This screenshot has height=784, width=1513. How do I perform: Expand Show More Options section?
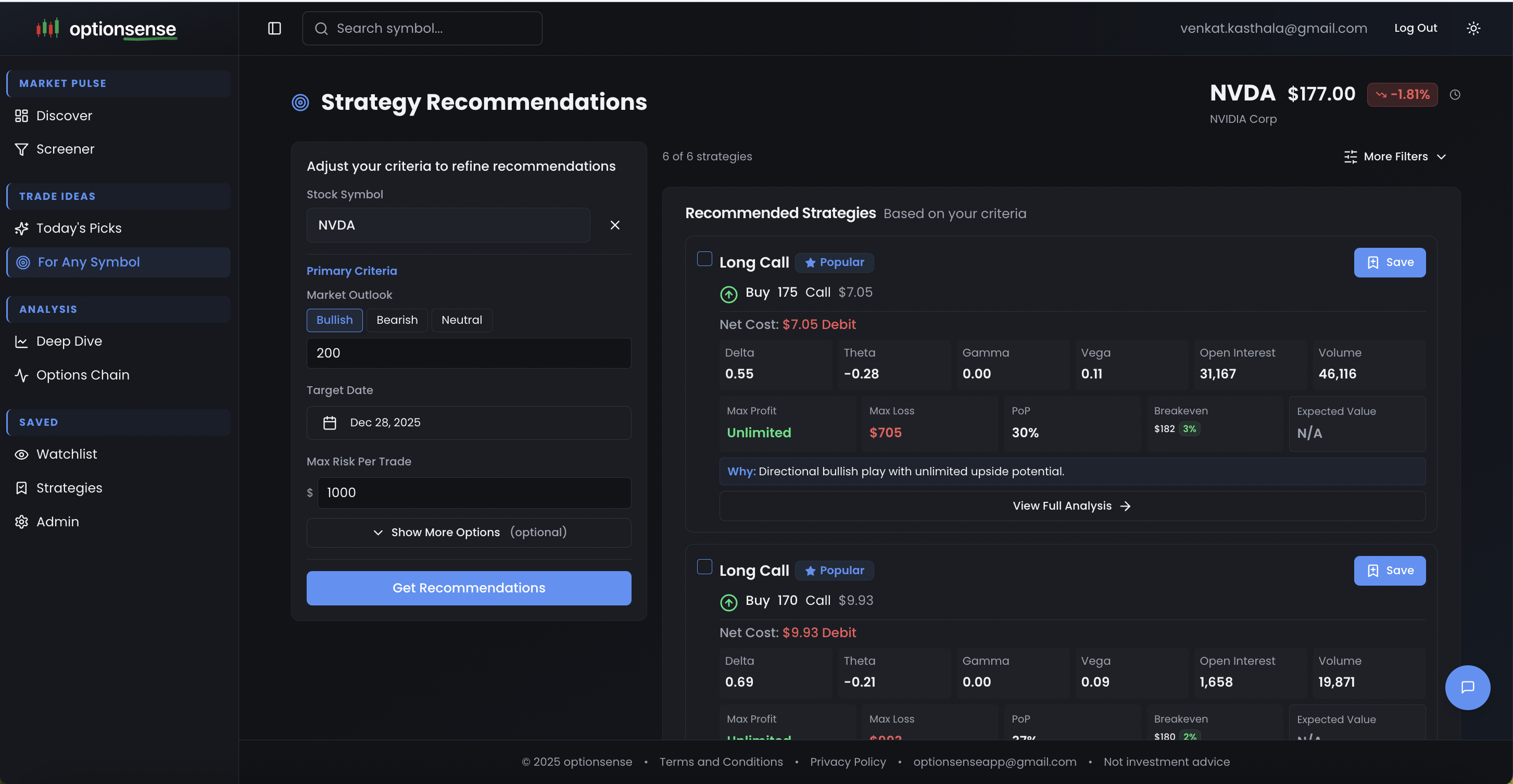469,532
